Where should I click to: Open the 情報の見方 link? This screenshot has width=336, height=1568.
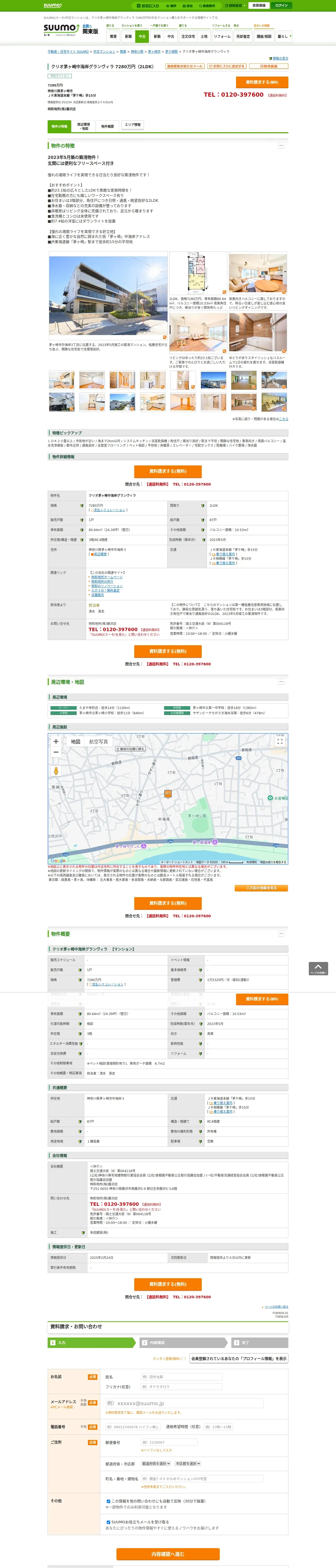pos(280,59)
